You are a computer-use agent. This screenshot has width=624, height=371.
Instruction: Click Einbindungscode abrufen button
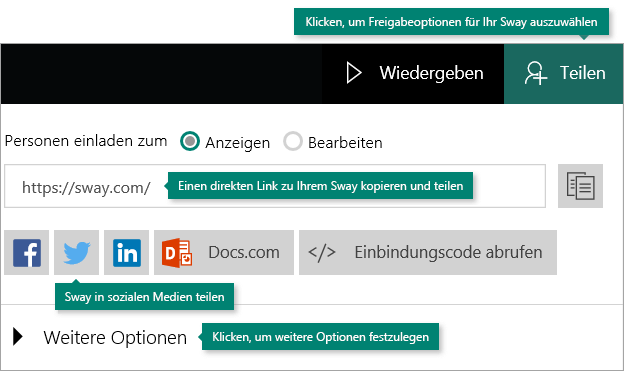point(428,252)
